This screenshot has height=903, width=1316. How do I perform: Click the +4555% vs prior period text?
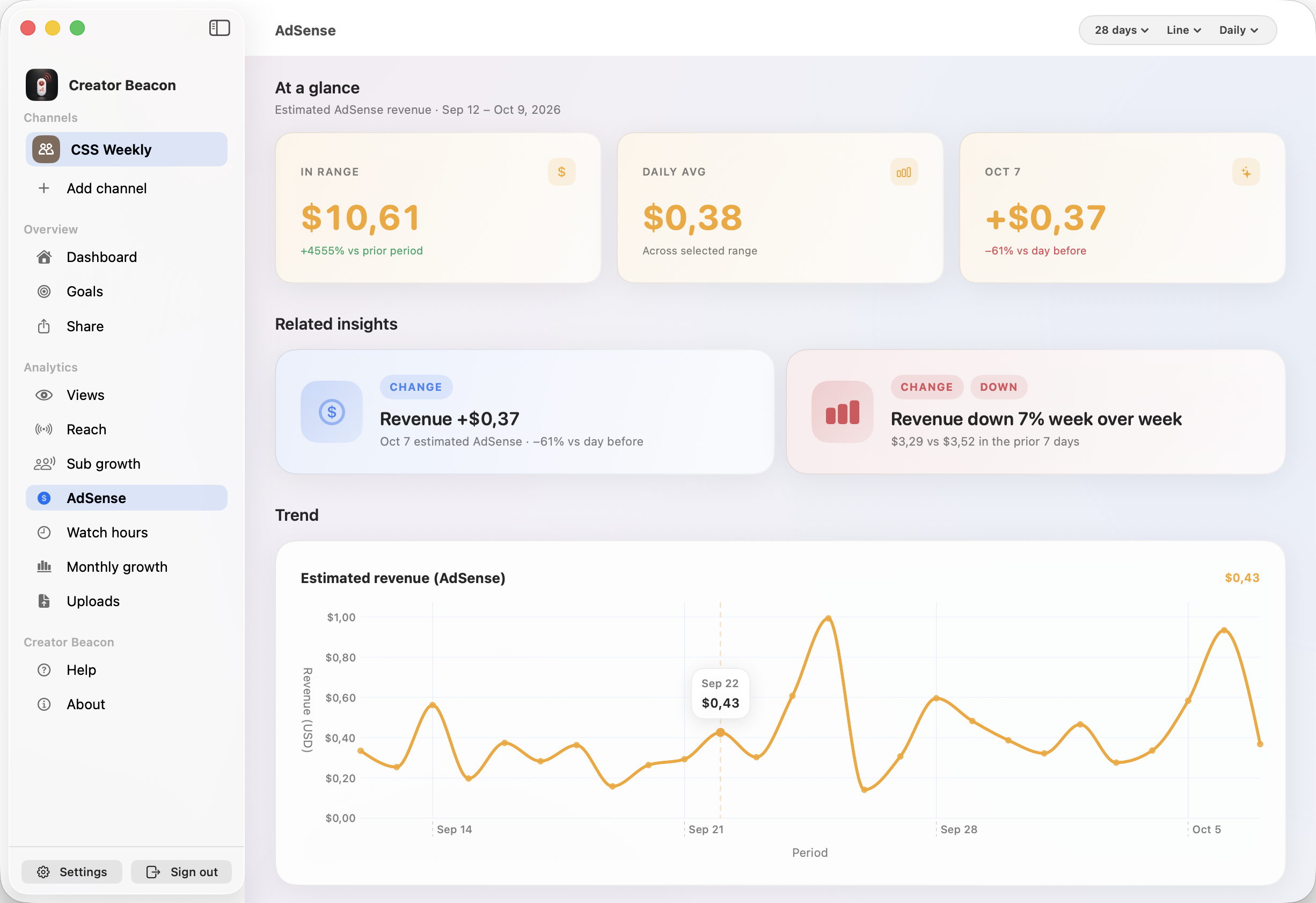pyautogui.click(x=361, y=250)
